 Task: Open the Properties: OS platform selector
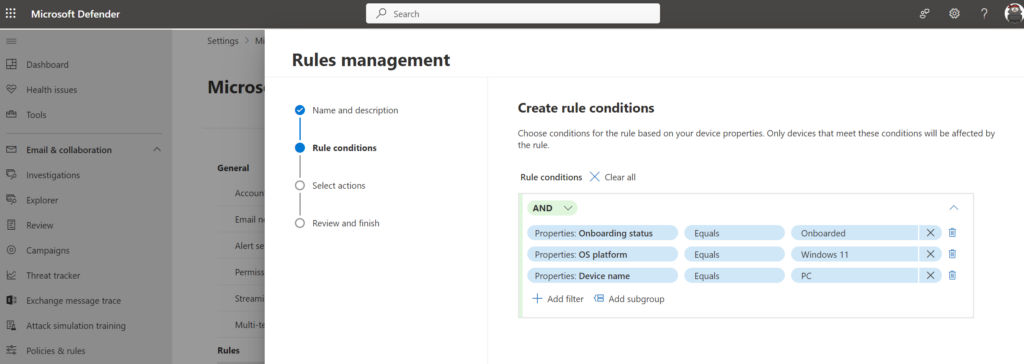coord(603,254)
